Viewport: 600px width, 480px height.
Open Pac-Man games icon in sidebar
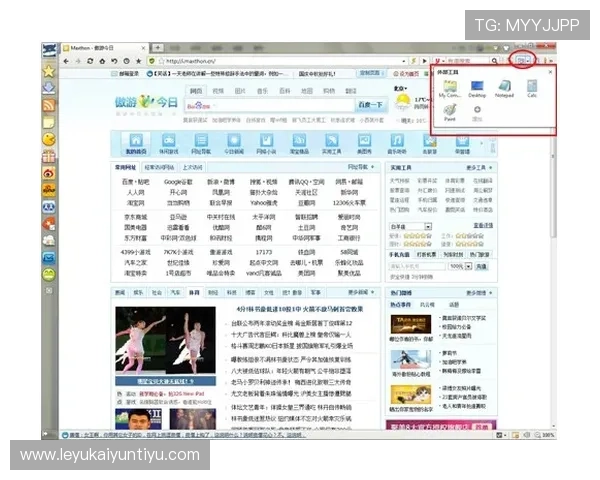point(49,139)
